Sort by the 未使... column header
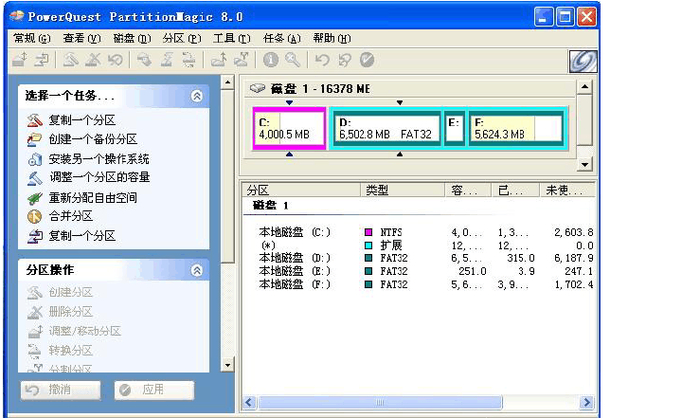682x418 pixels. [567, 190]
